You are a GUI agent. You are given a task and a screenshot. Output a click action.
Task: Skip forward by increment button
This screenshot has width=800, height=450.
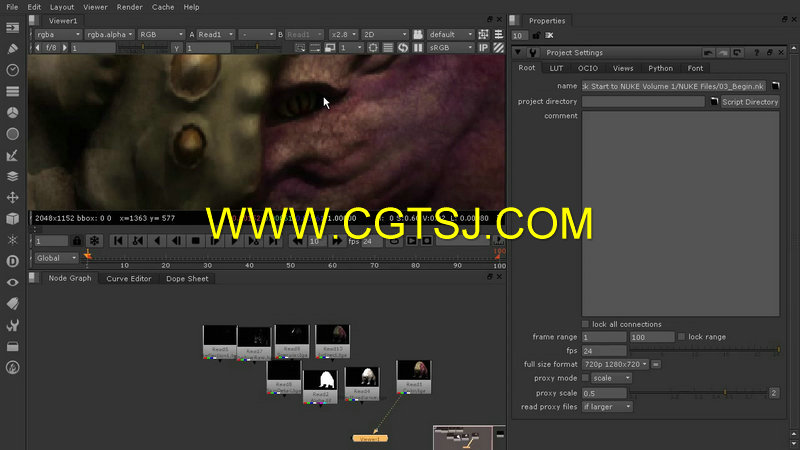pyautogui.click(x=336, y=240)
